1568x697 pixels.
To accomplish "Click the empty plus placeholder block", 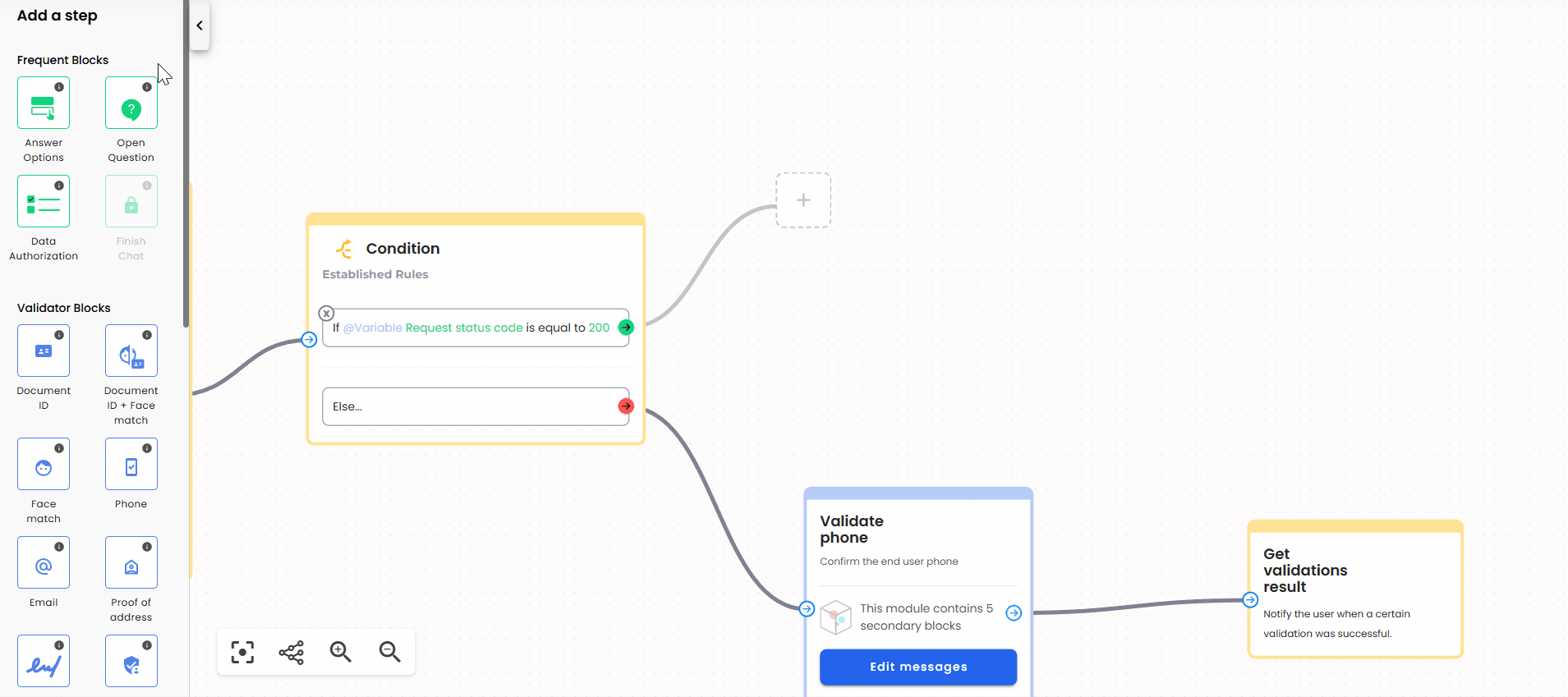I will coord(803,200).
